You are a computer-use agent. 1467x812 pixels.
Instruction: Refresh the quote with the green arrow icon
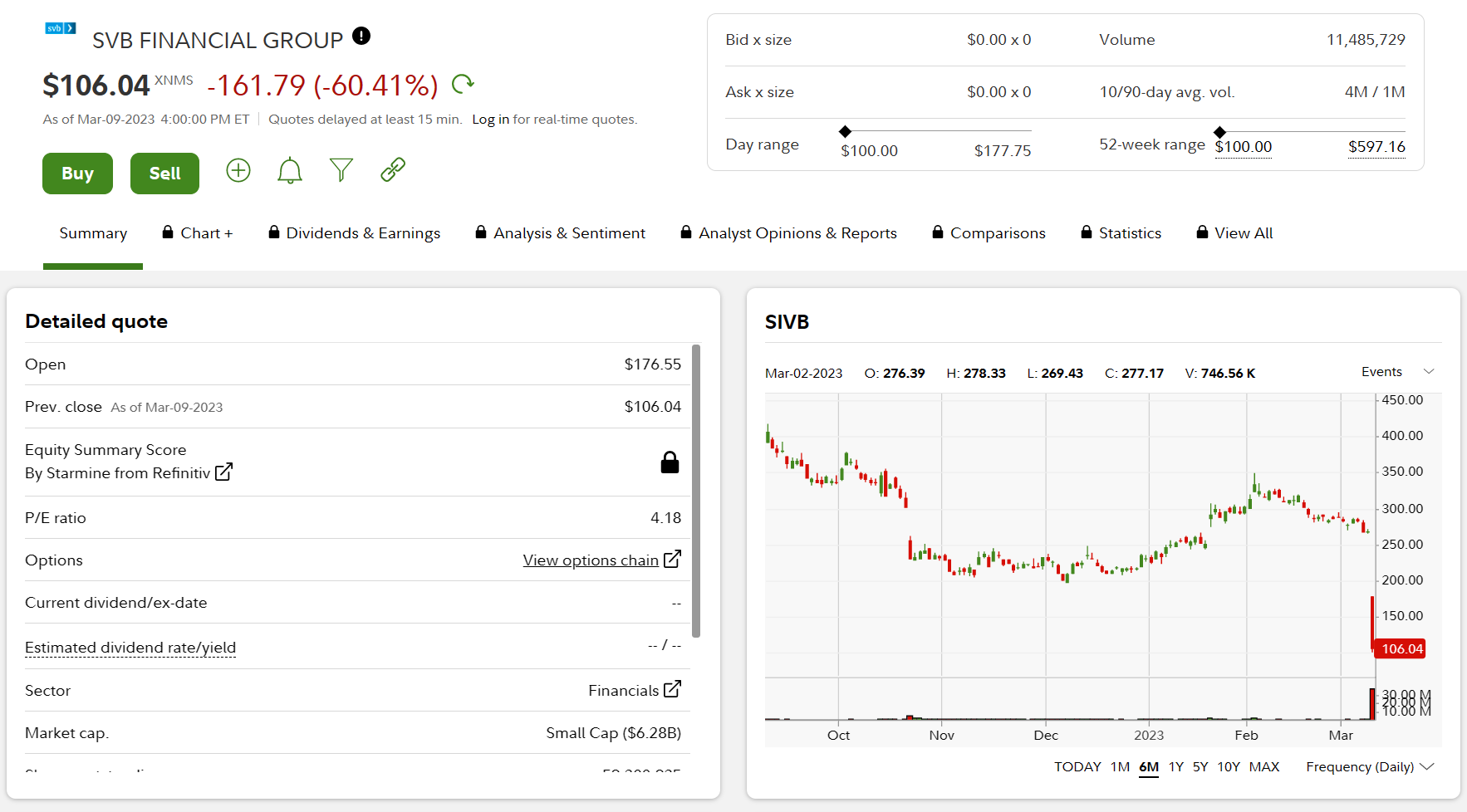point(463,83)
